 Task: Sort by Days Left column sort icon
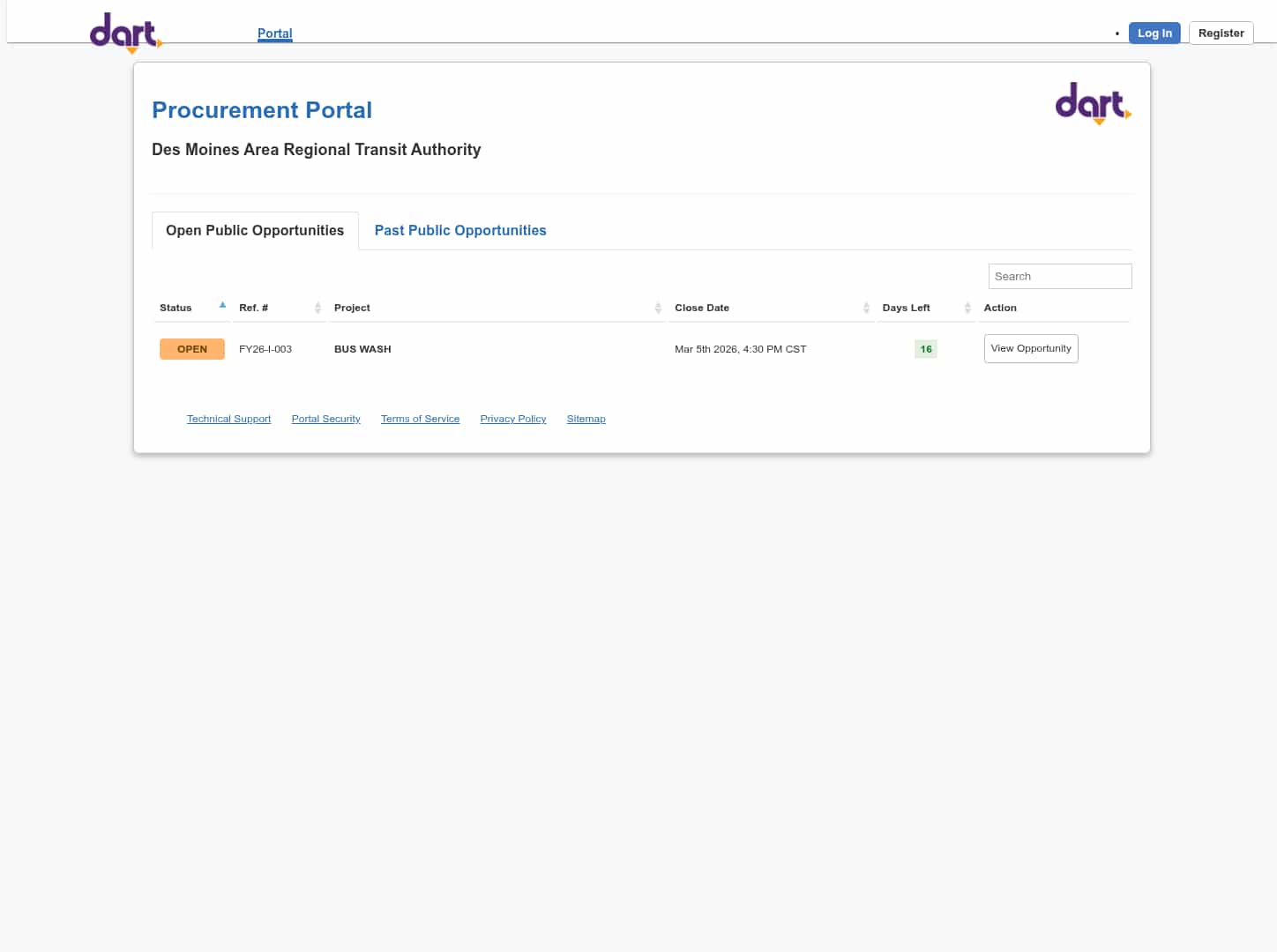tap(967, 308)
